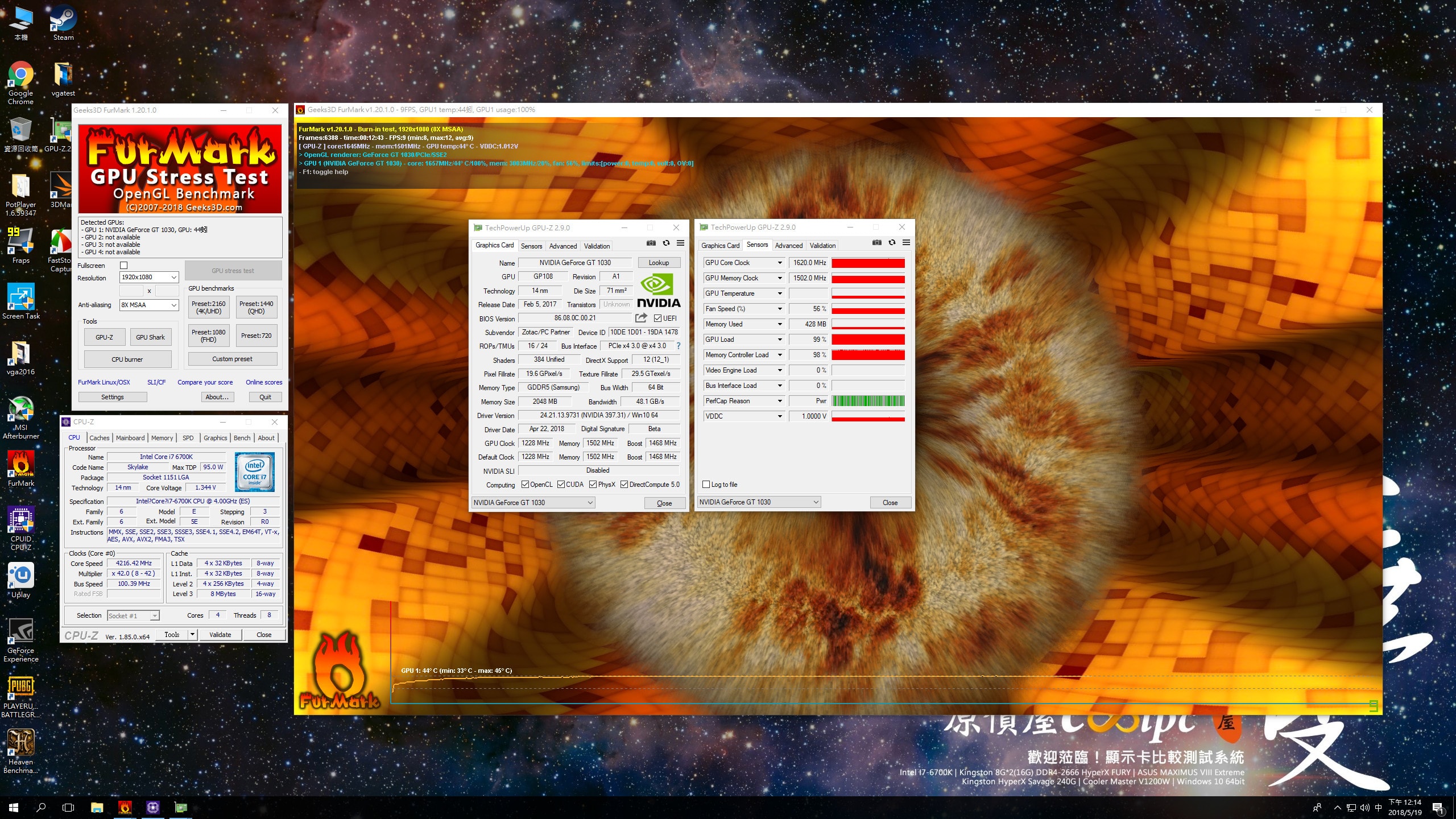Click the GPU Core Clock red graph
Screen dimensions: 1456x819
pos(868,263)
